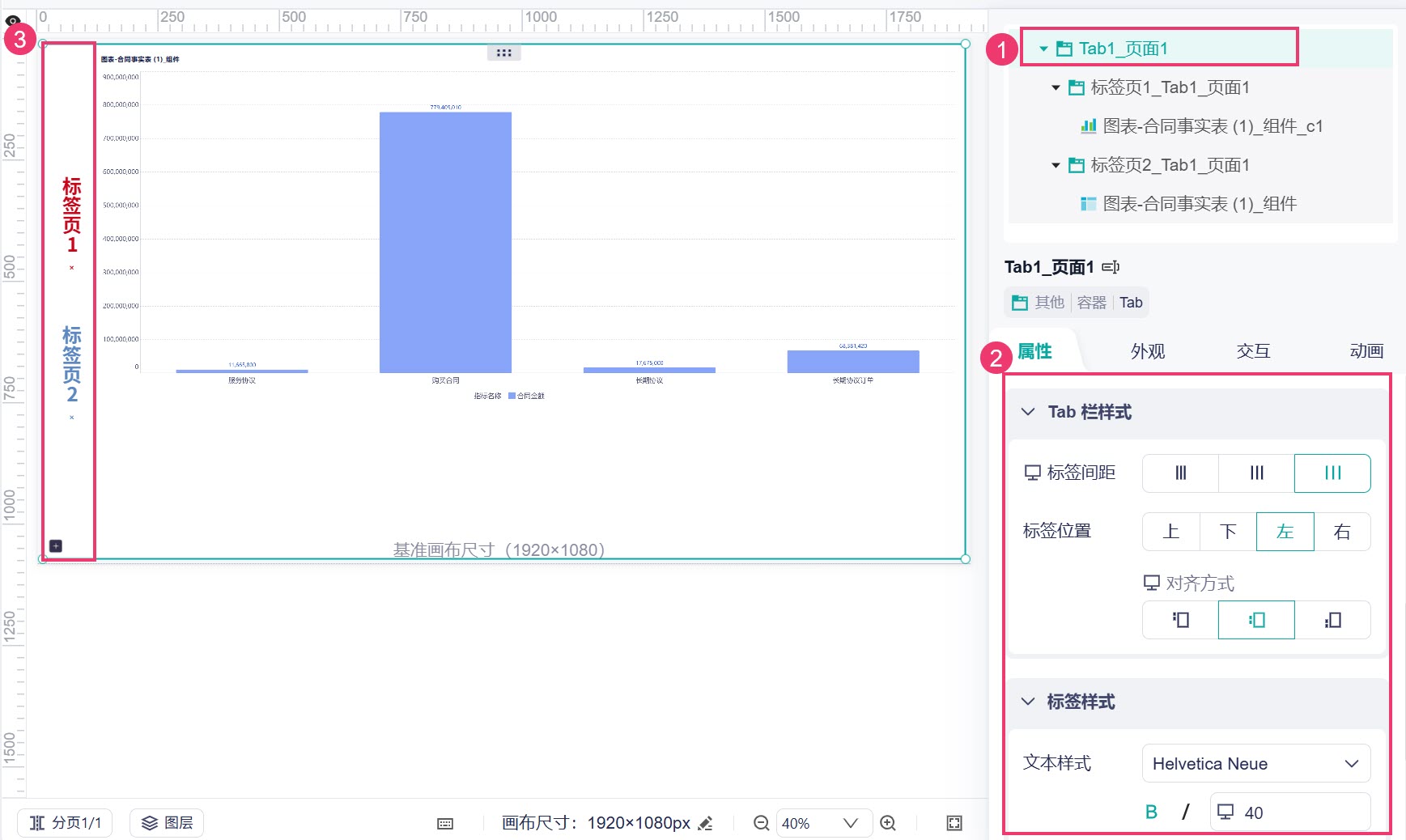Click the font size 40 field
Image resolution: width=1406 pixels, height=840 pixels.
click(x=1290, y=812)
